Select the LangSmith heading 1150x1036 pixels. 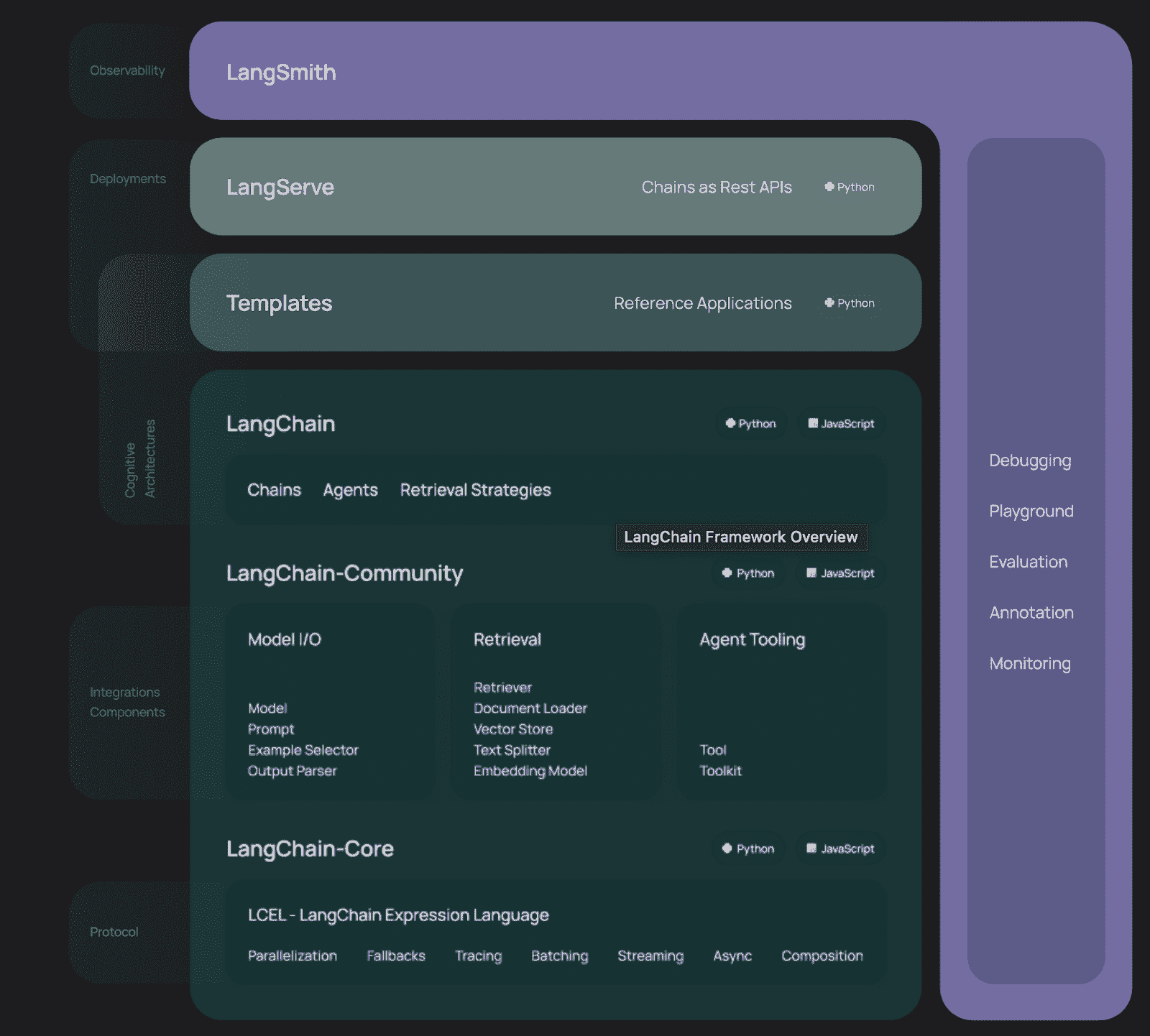[281, 73]
